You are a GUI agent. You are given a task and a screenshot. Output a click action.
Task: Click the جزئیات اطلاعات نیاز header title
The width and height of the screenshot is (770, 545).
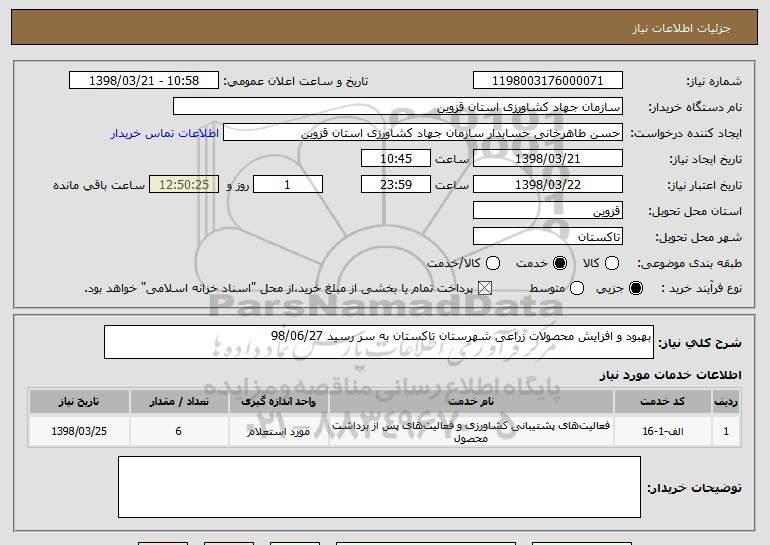click(681, 28)
